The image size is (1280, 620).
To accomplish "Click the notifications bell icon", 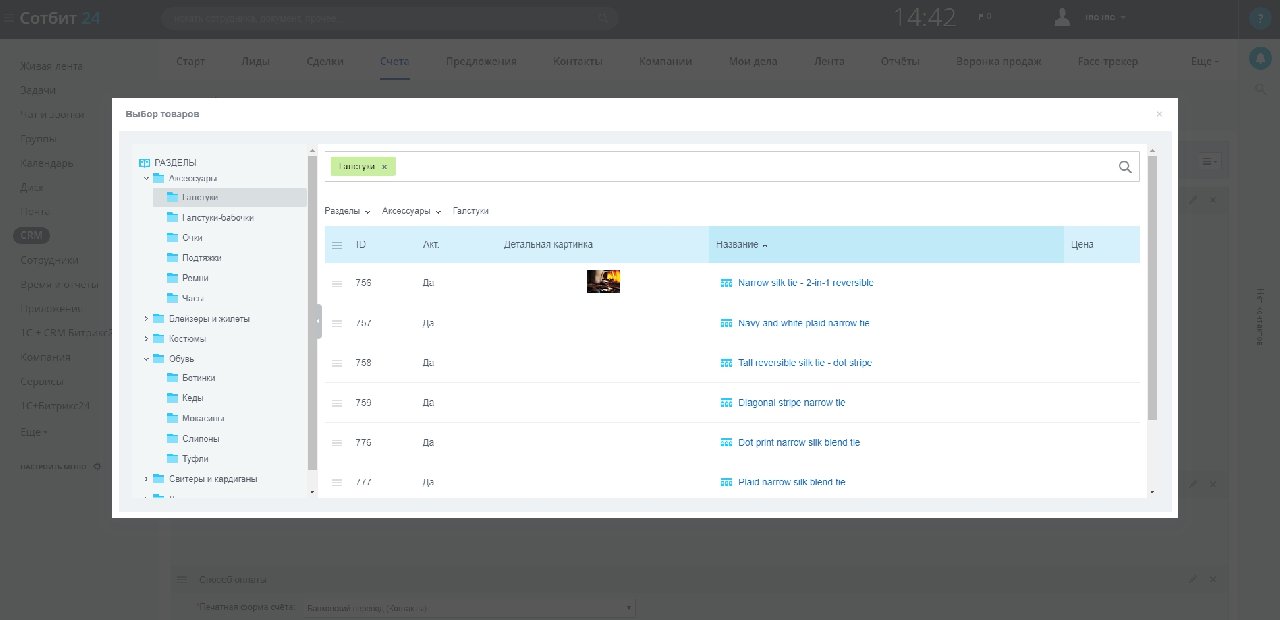I will (1261, 58).
